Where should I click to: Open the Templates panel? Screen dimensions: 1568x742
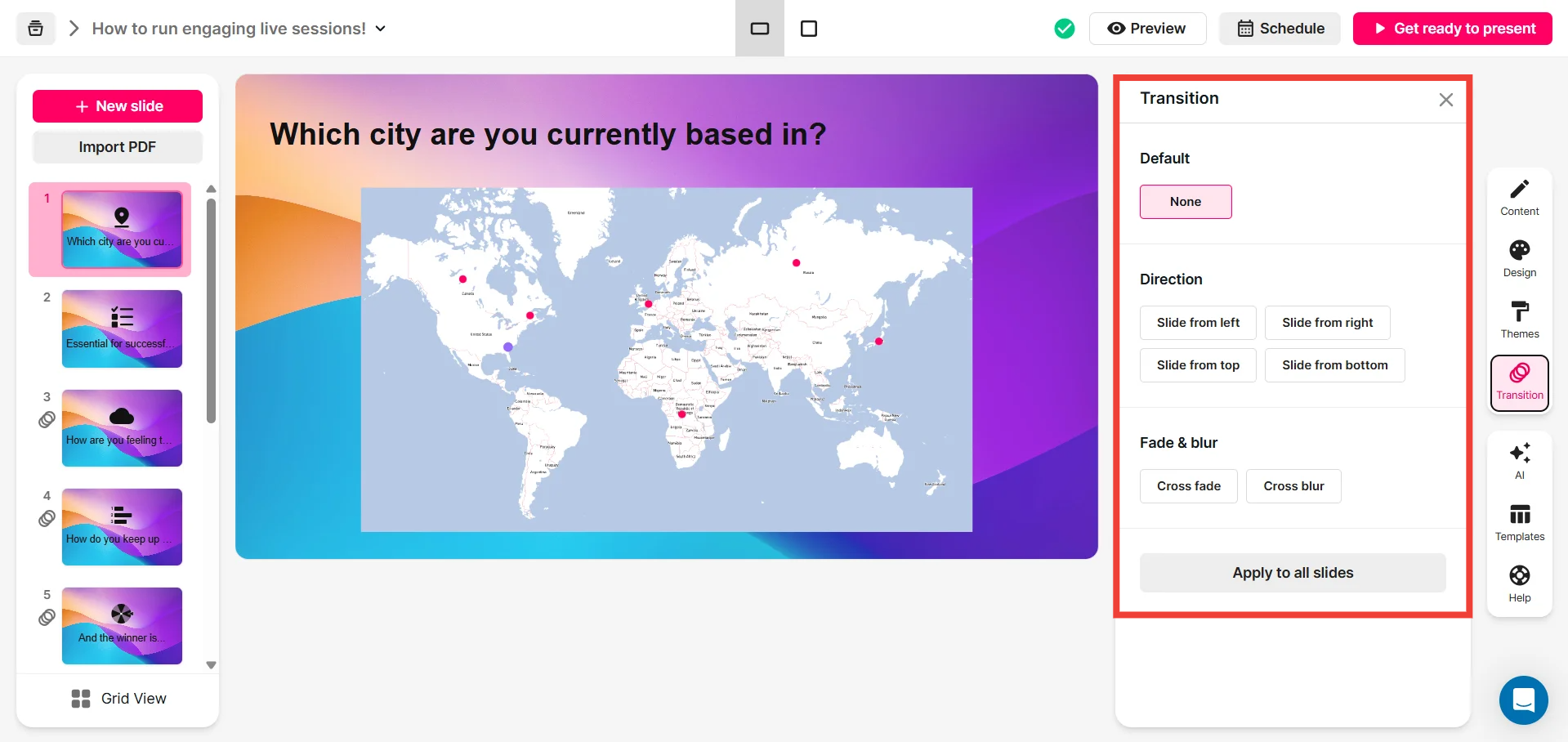1519,523
